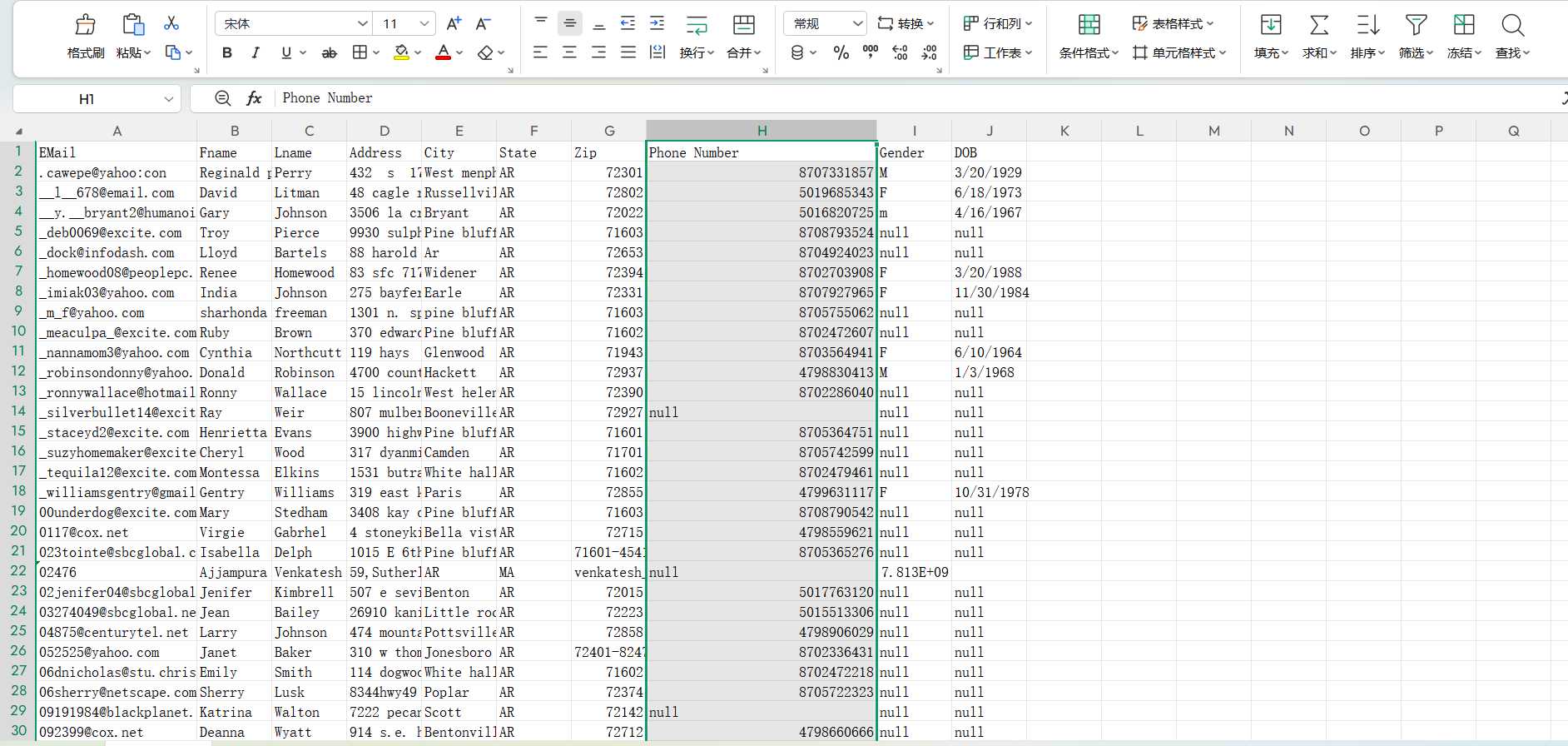Click the Cut scissors icon
Image resolution: width=1568 pixels, height=746 pixels.
(x=171, y=23)
